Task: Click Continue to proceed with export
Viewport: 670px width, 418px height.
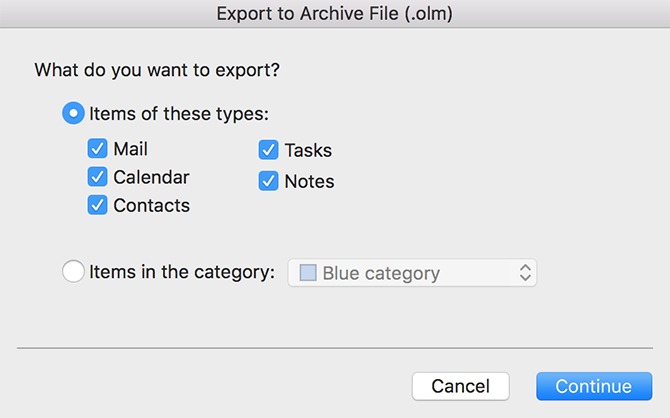Action: click(x=594, y=386)
